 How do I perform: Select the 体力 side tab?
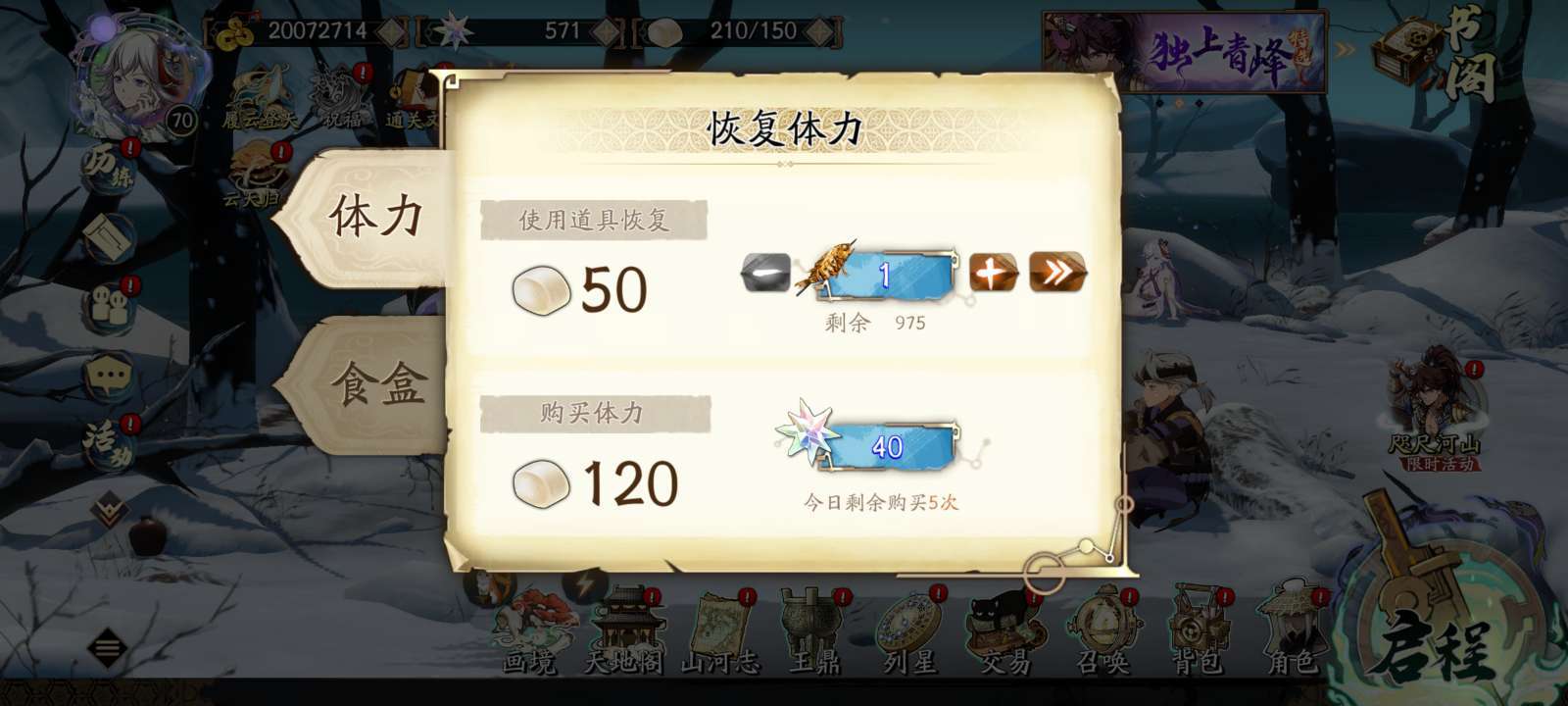367,218
